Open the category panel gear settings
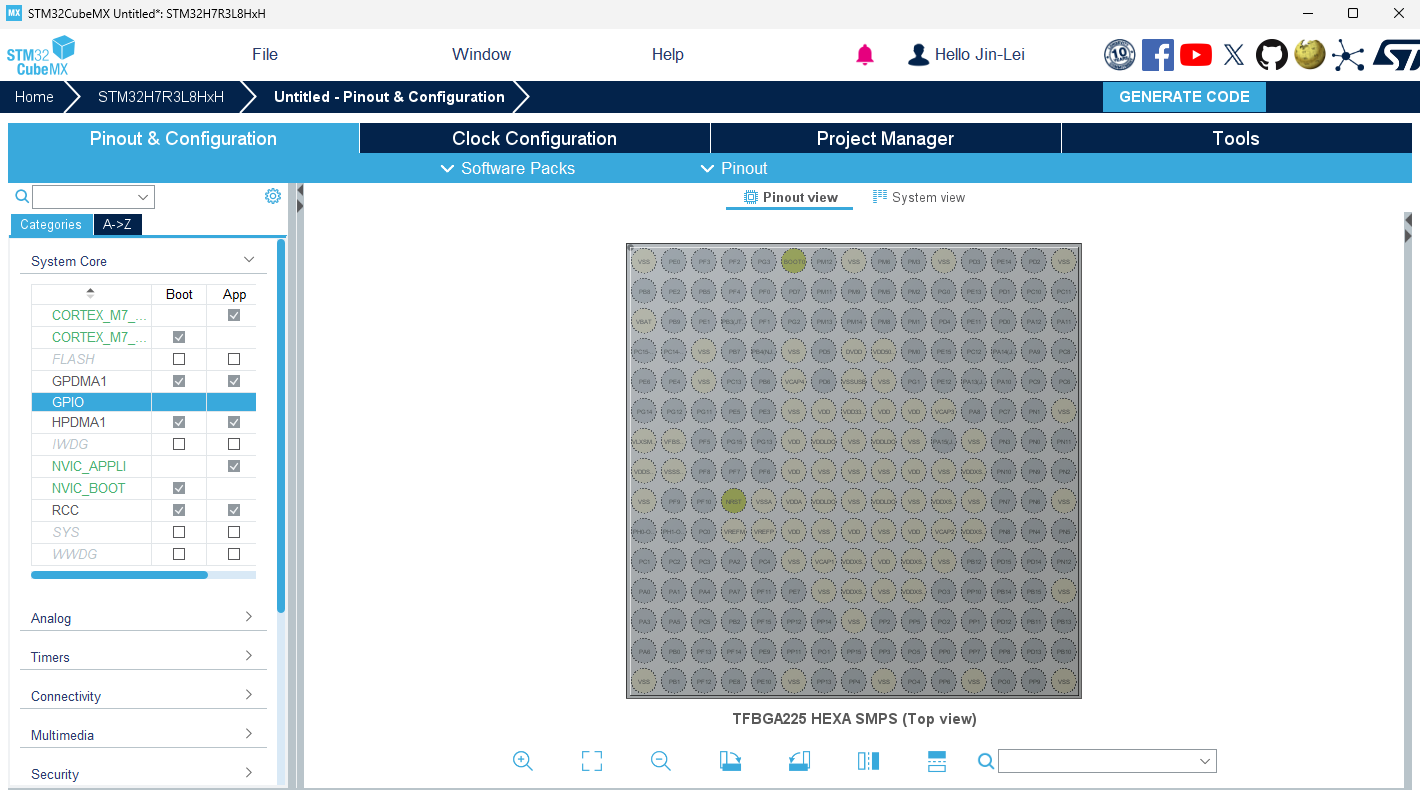 (273, 196)
